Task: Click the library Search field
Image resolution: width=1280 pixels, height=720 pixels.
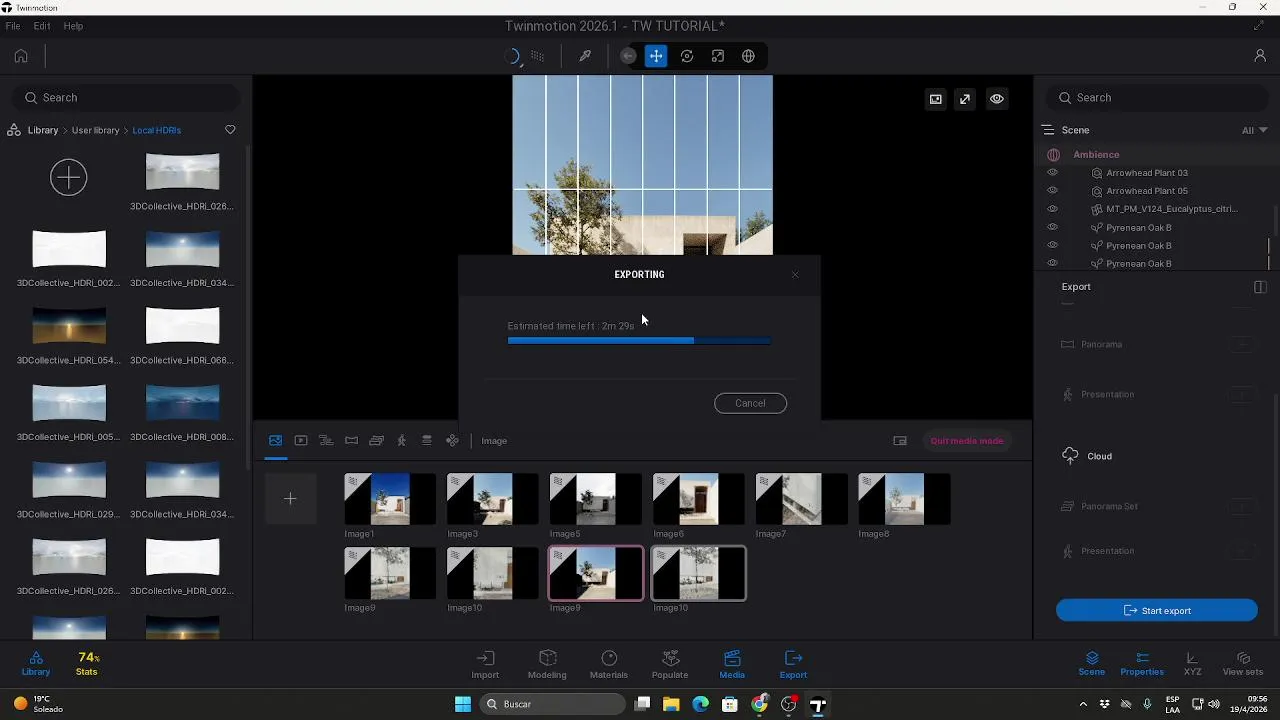Action: pos(127,98)
